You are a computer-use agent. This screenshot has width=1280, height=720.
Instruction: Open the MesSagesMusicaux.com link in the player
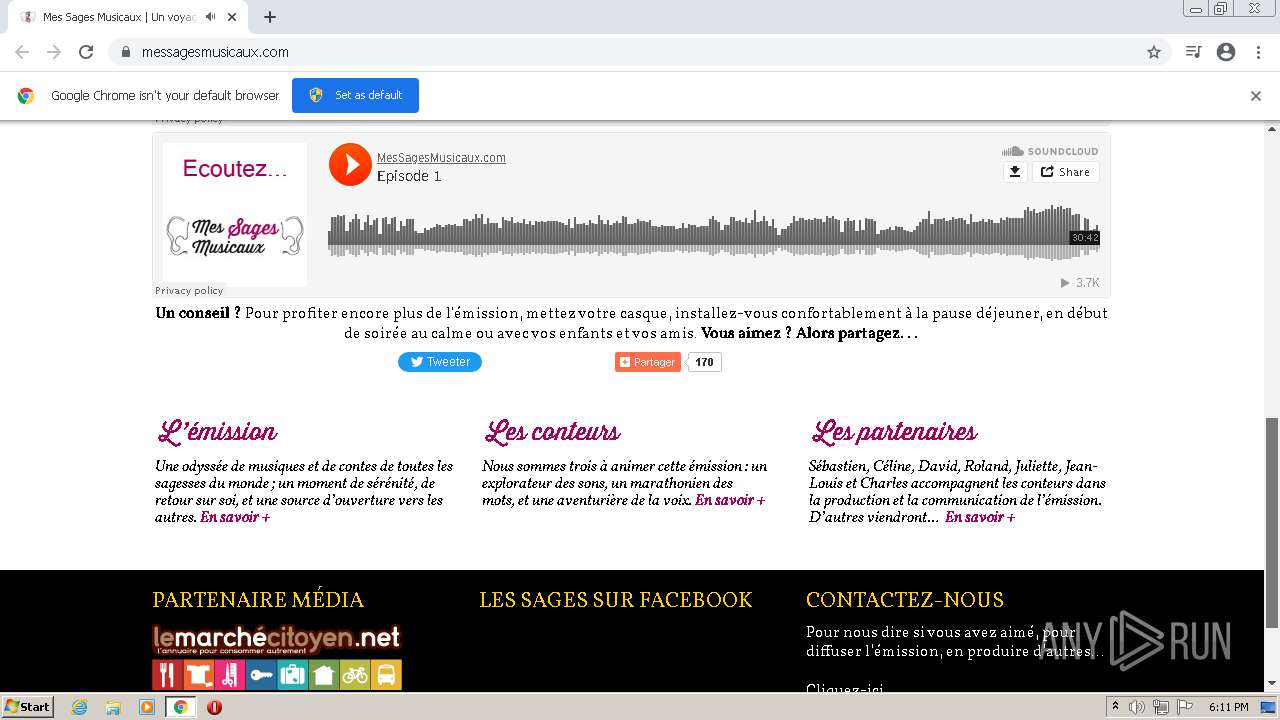click(x=441, y=157)
